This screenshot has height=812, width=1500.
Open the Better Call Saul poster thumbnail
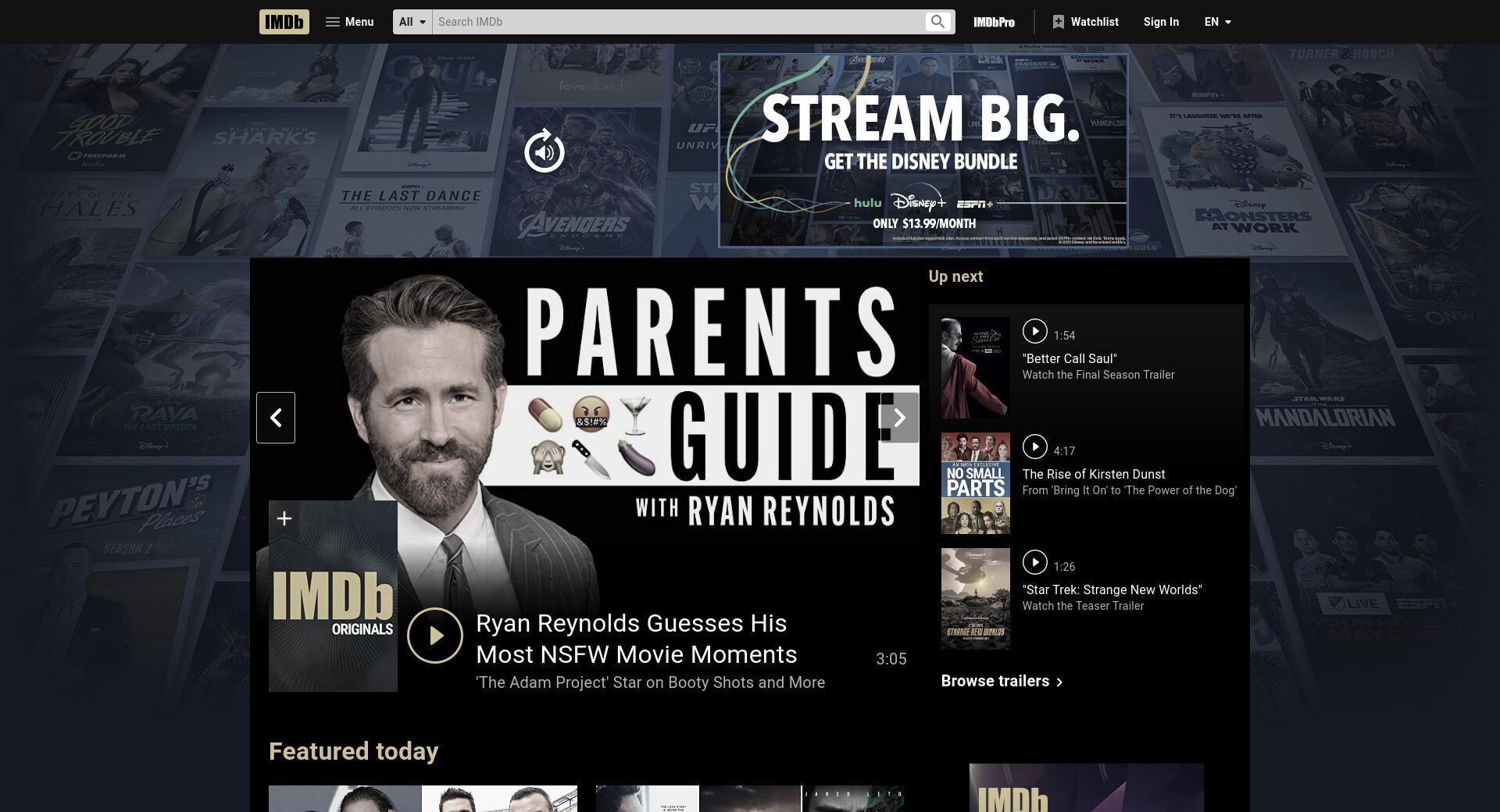pos(975,368)
